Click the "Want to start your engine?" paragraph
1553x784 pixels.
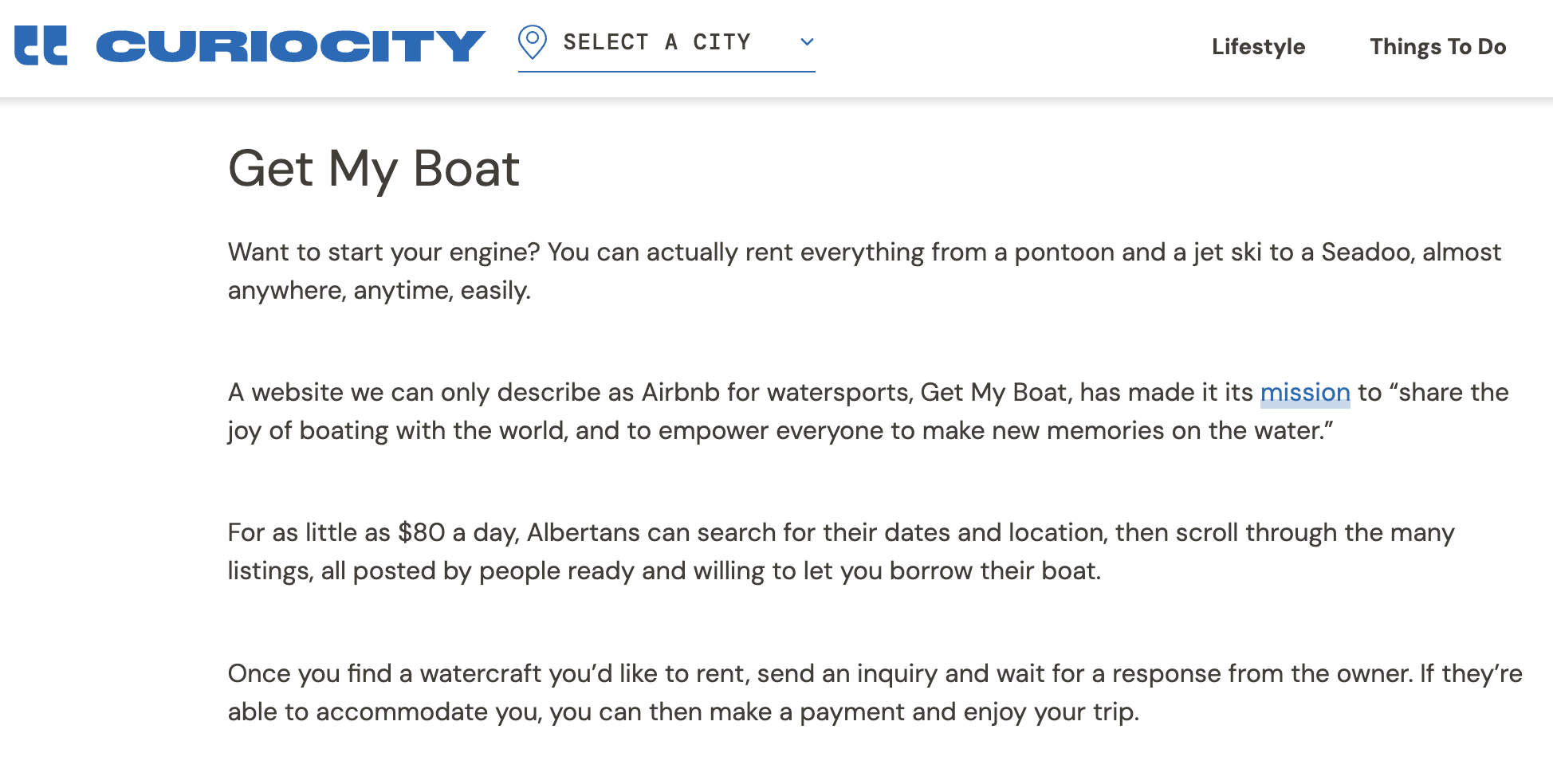tap(864, 271)
